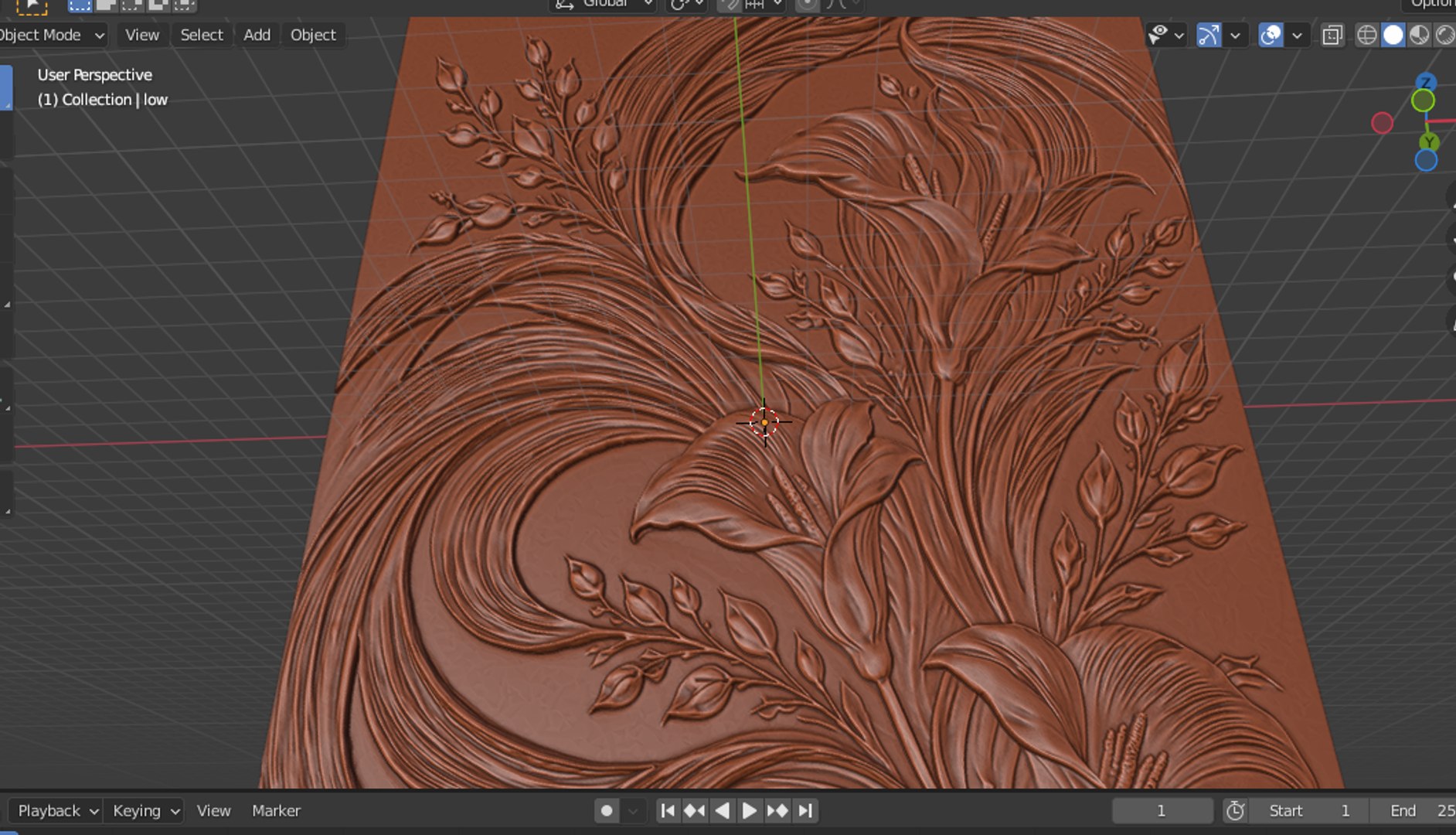Open the View menu in viewport header
This screenshot has height=835, width=1456.
point(142,35)
